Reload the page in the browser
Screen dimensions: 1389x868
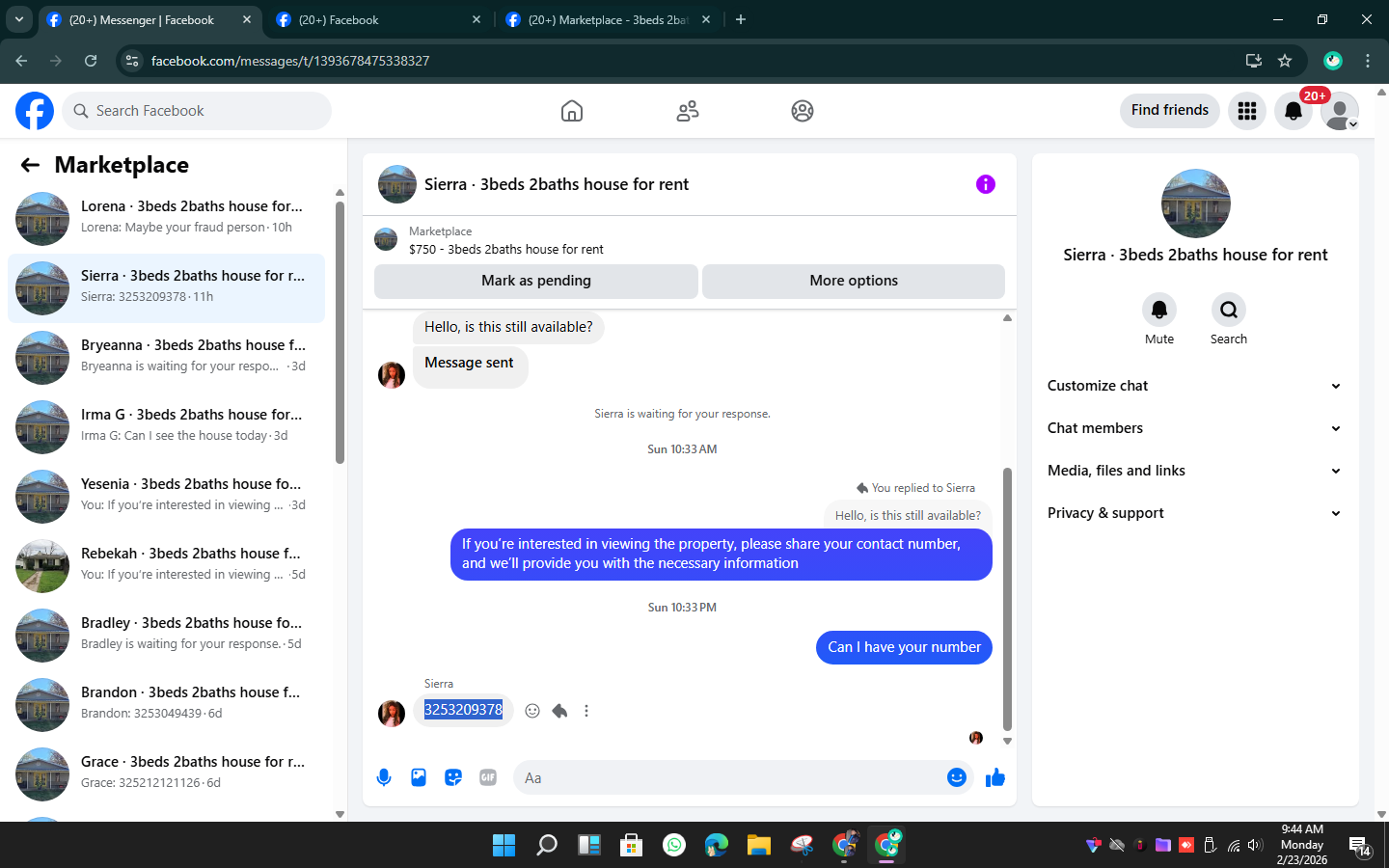pyautogui.click(x=91, y=61)
